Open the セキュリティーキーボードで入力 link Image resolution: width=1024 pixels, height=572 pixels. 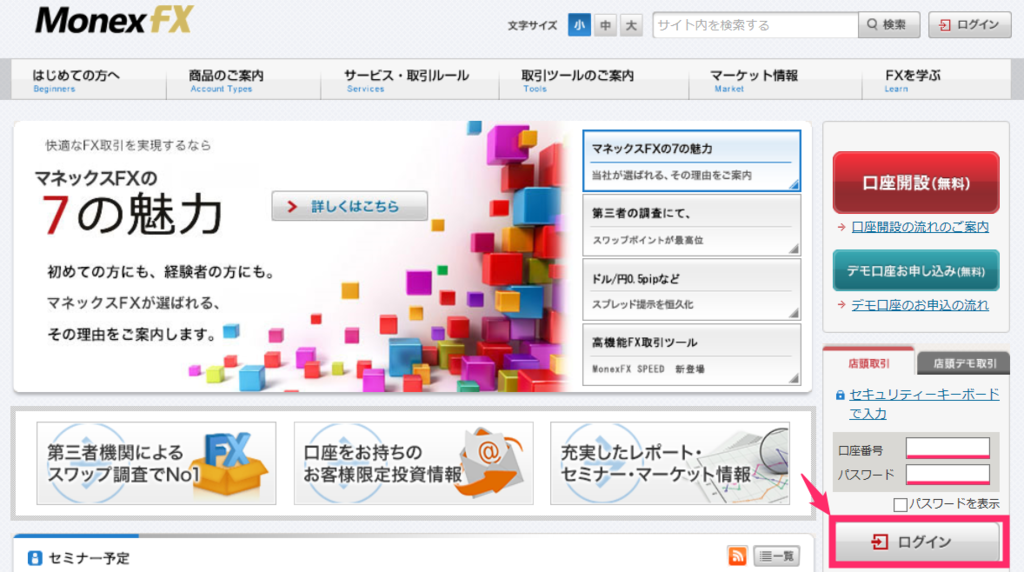pos(924,404)
